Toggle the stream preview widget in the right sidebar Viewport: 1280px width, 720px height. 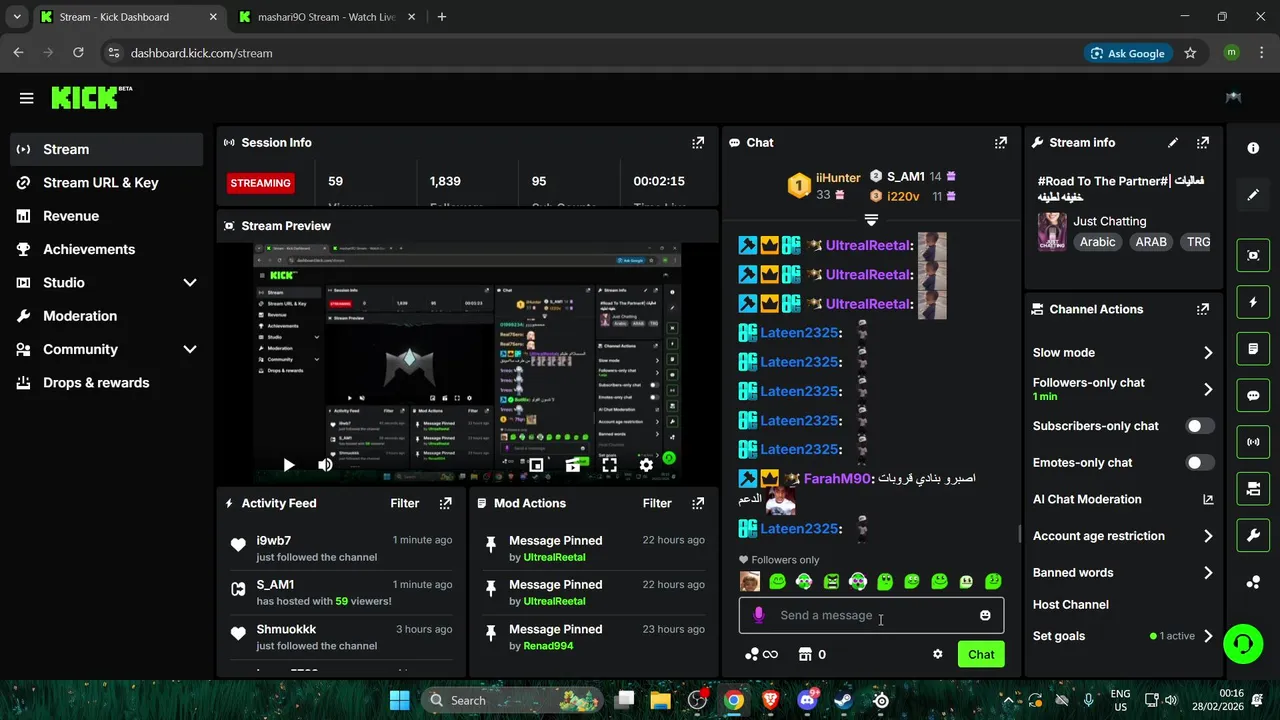click(x=1253, y=255)
